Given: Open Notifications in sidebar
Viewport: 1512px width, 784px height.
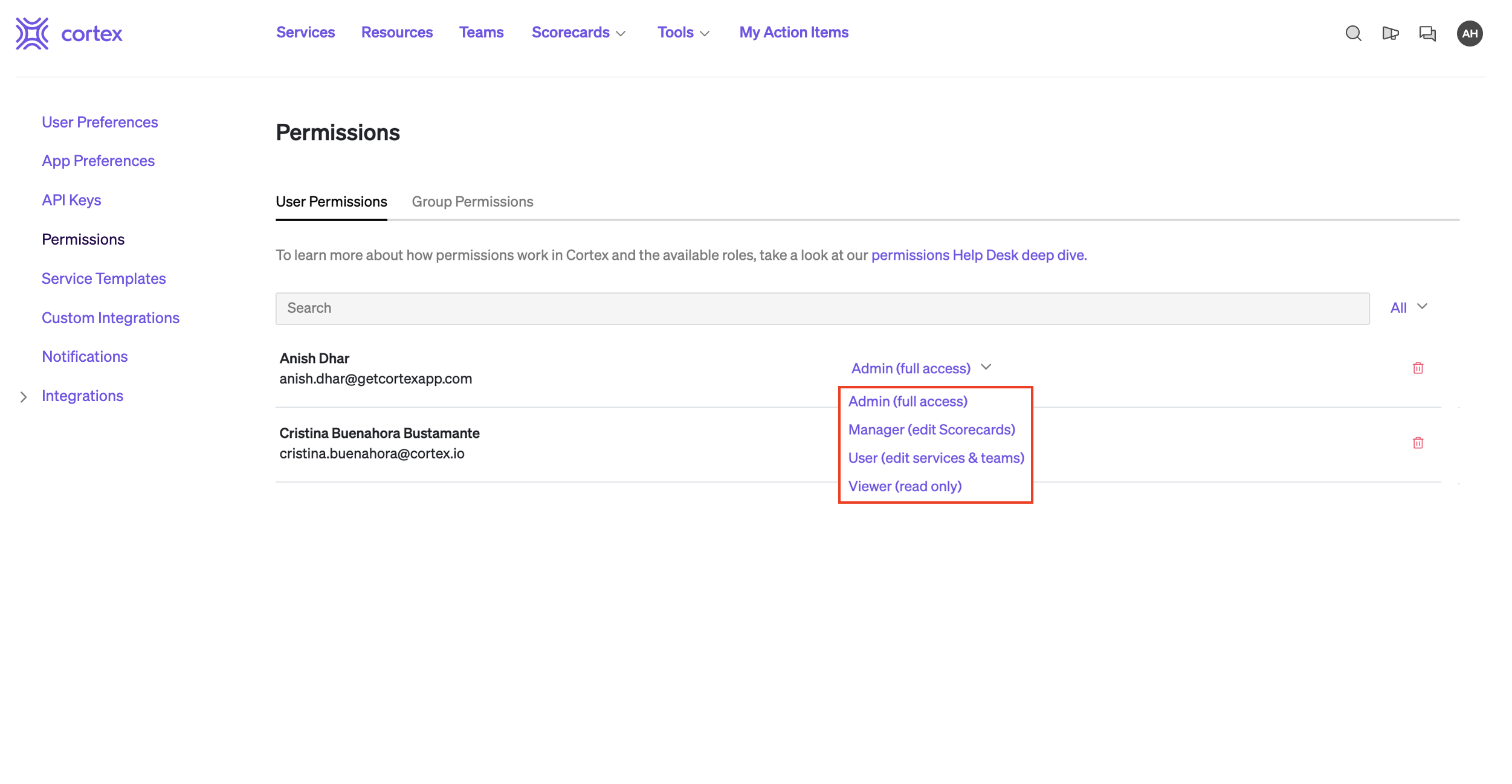Looking at the screenshot, I should tap(85, 356).
